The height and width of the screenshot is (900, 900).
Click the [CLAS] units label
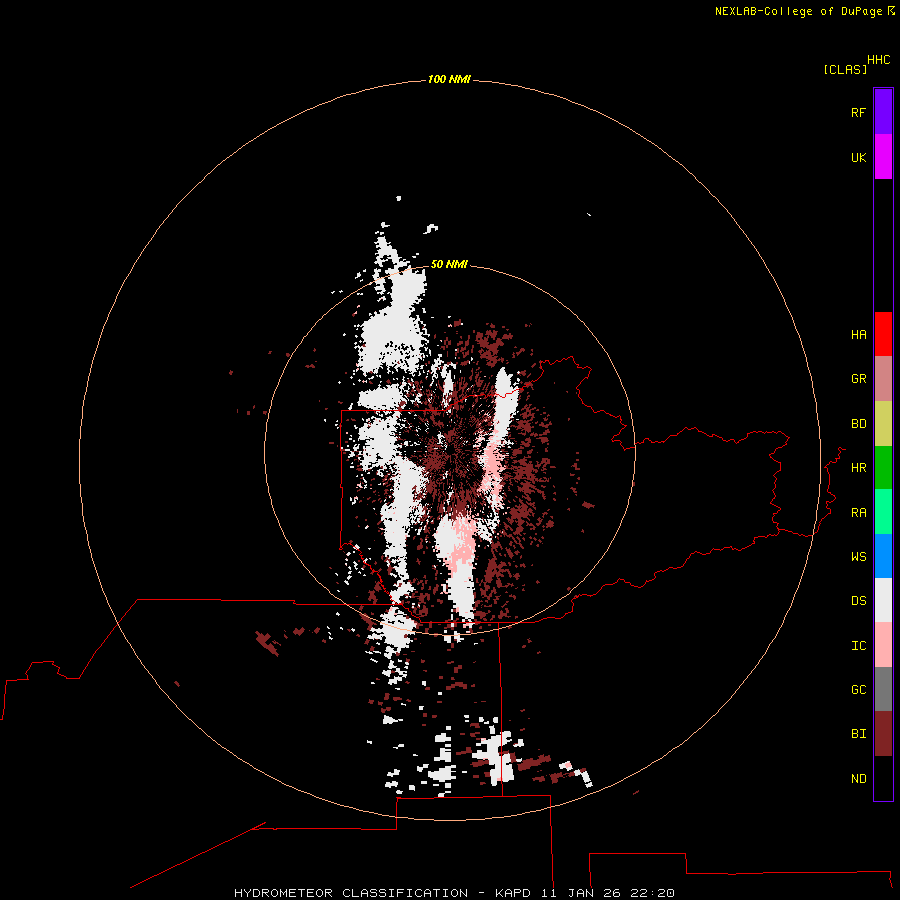click(845, 69)
